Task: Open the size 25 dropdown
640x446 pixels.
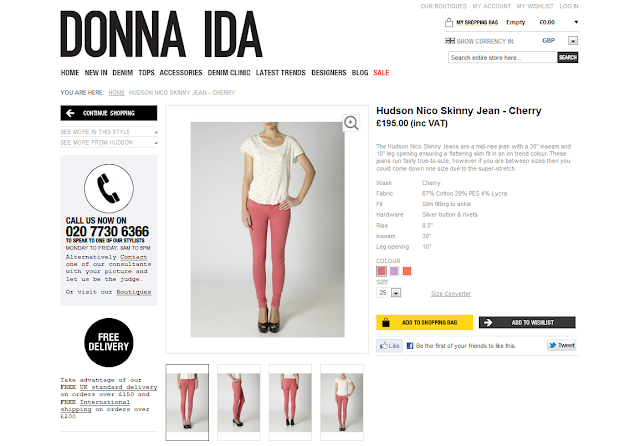Action: (x=396, y=293)
